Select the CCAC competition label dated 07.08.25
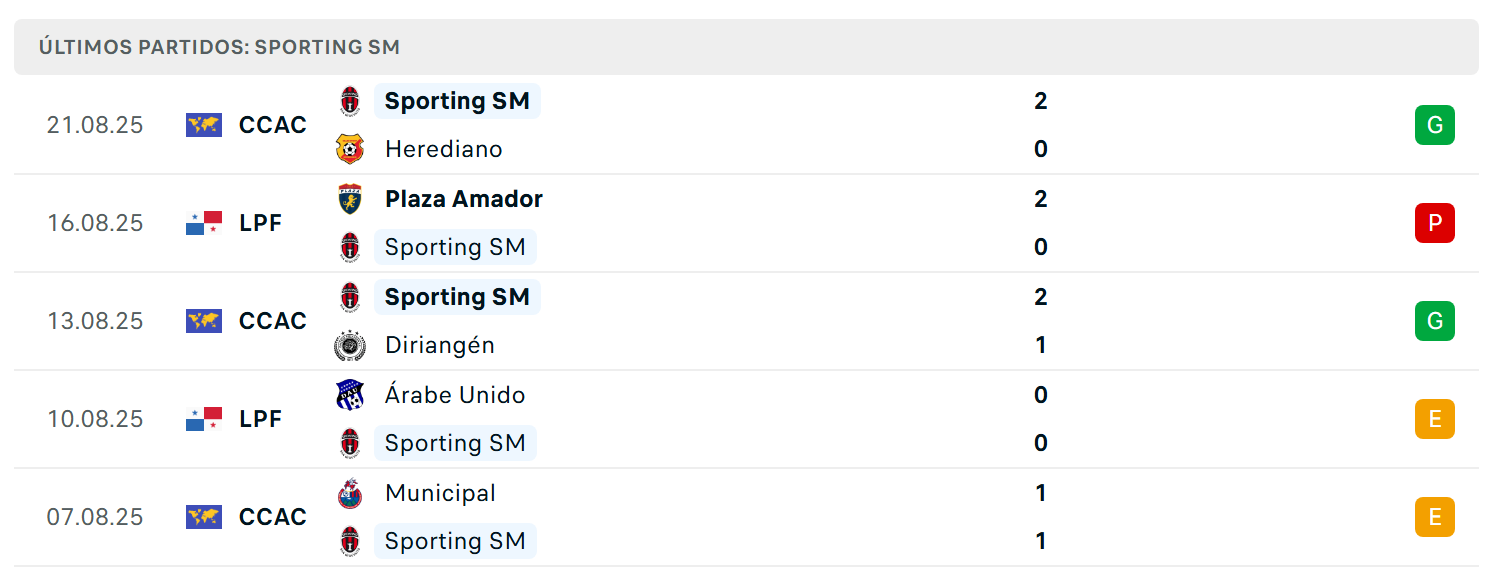Viewport: 1492px width, 580px height. pyautogui.click(x=273, y=517)
